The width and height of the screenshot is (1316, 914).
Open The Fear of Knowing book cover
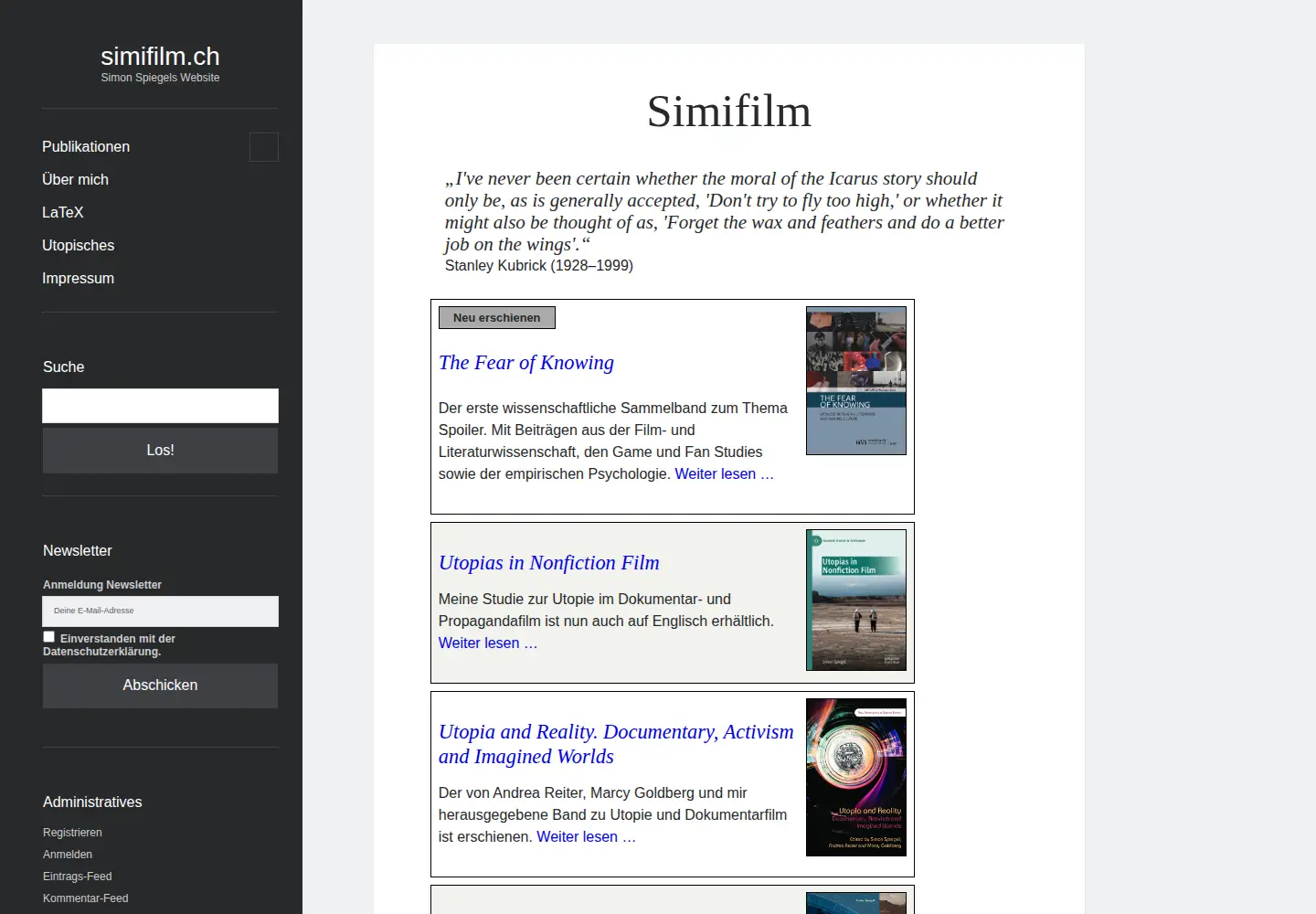pos(856,381)
